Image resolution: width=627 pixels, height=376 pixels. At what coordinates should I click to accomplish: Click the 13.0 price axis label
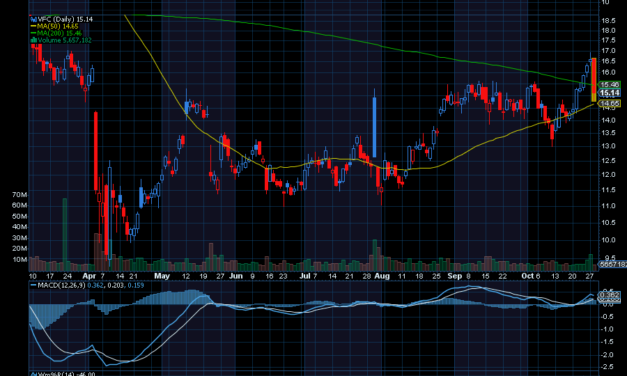click(x=608, y=146)
